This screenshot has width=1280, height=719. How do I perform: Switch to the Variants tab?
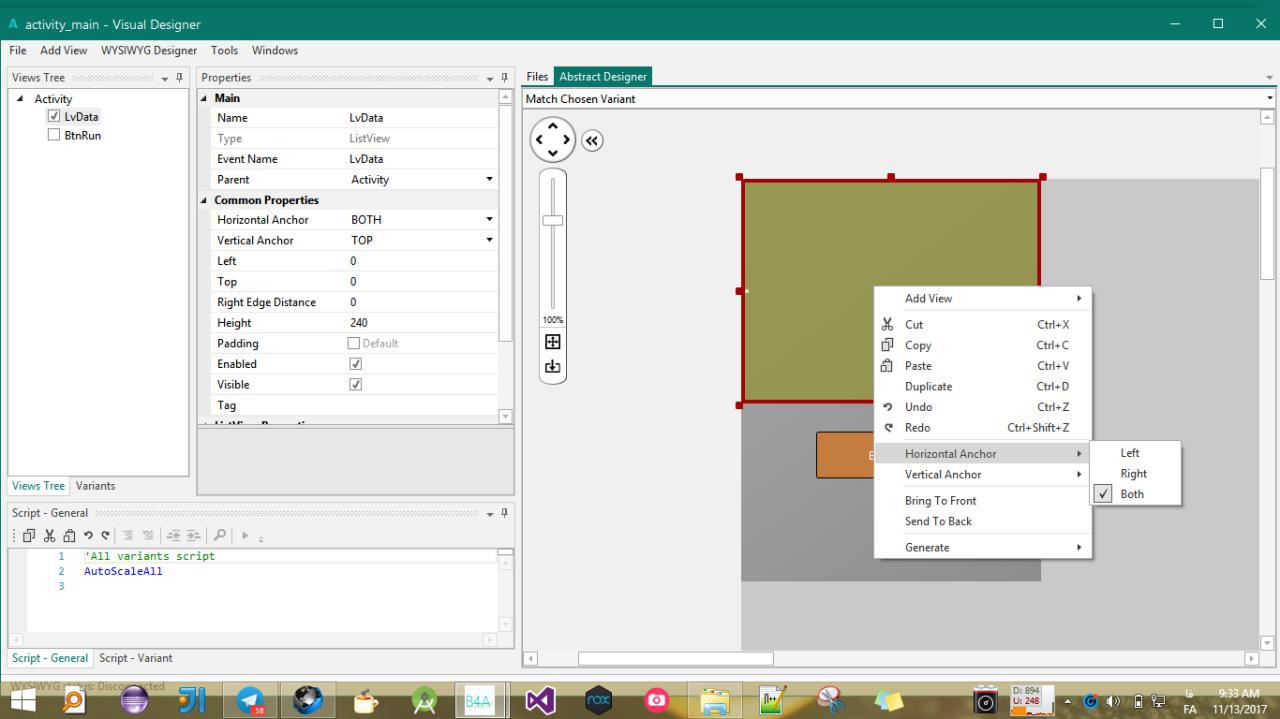click(x=95, y=486)
